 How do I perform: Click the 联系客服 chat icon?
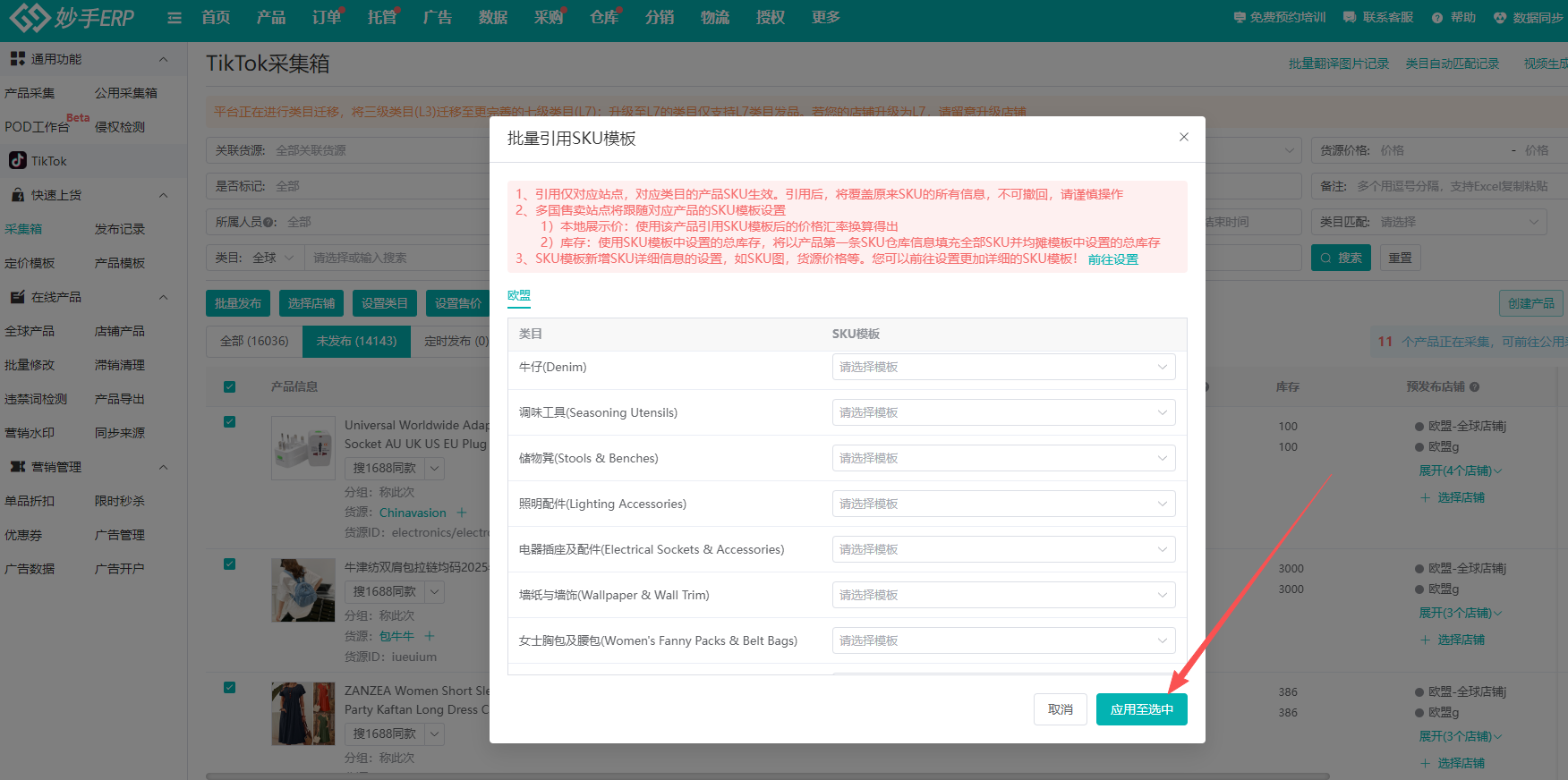[1350, 18]
